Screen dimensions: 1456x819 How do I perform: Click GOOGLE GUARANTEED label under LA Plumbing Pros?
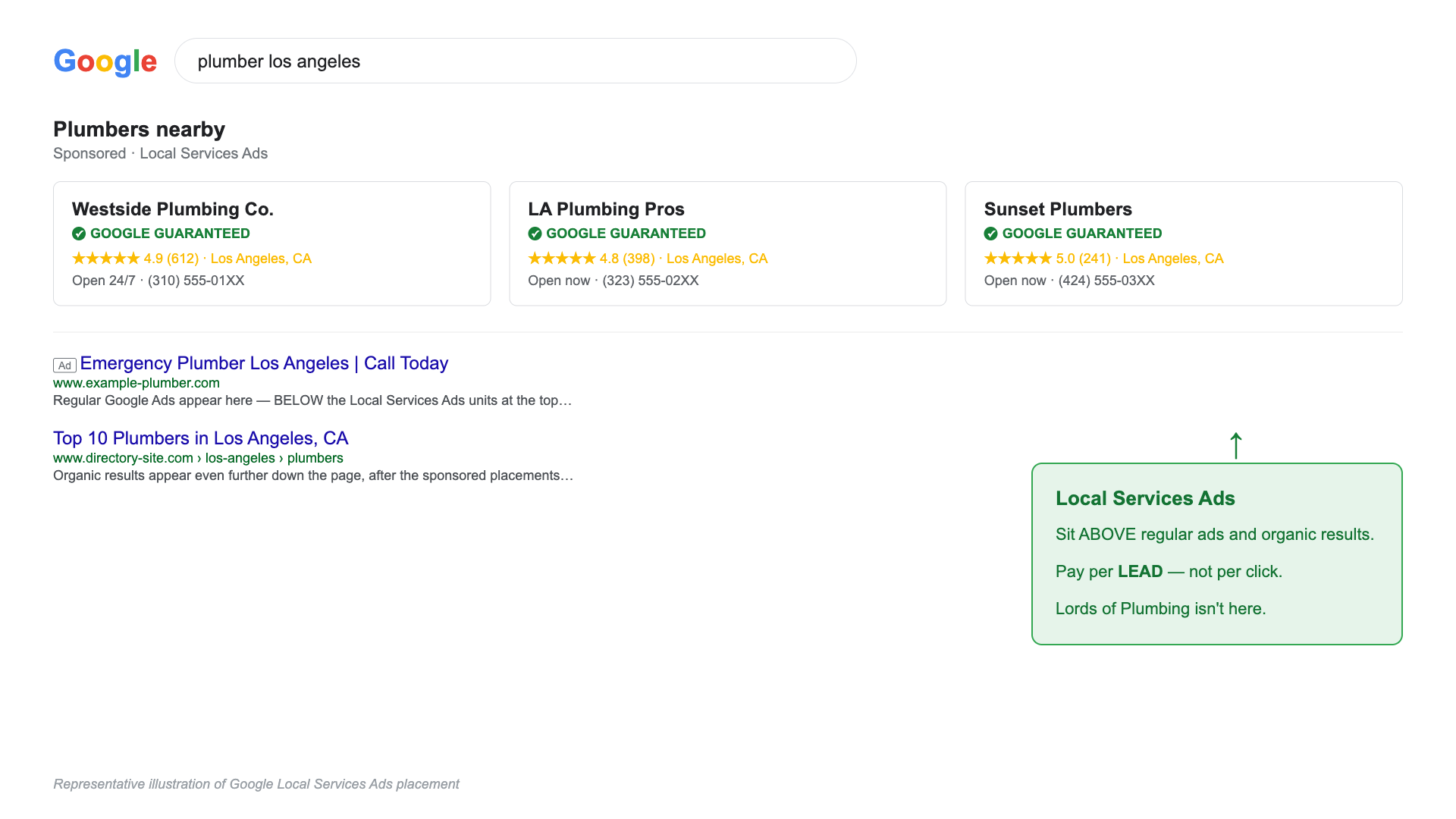pos(626,234)
